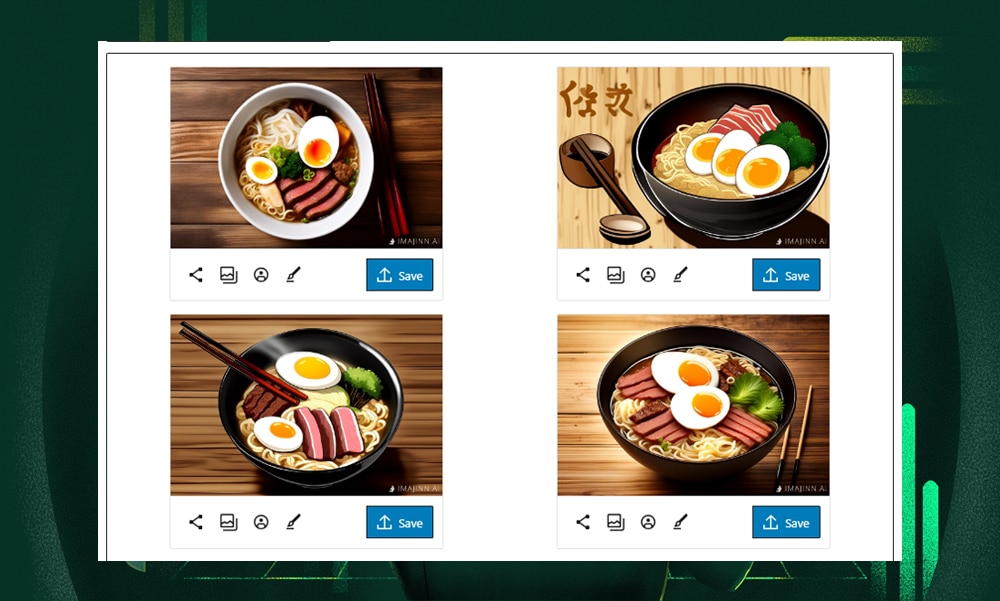Open the top-left white bowl ramen thumbnail

[x=306, y=158]
